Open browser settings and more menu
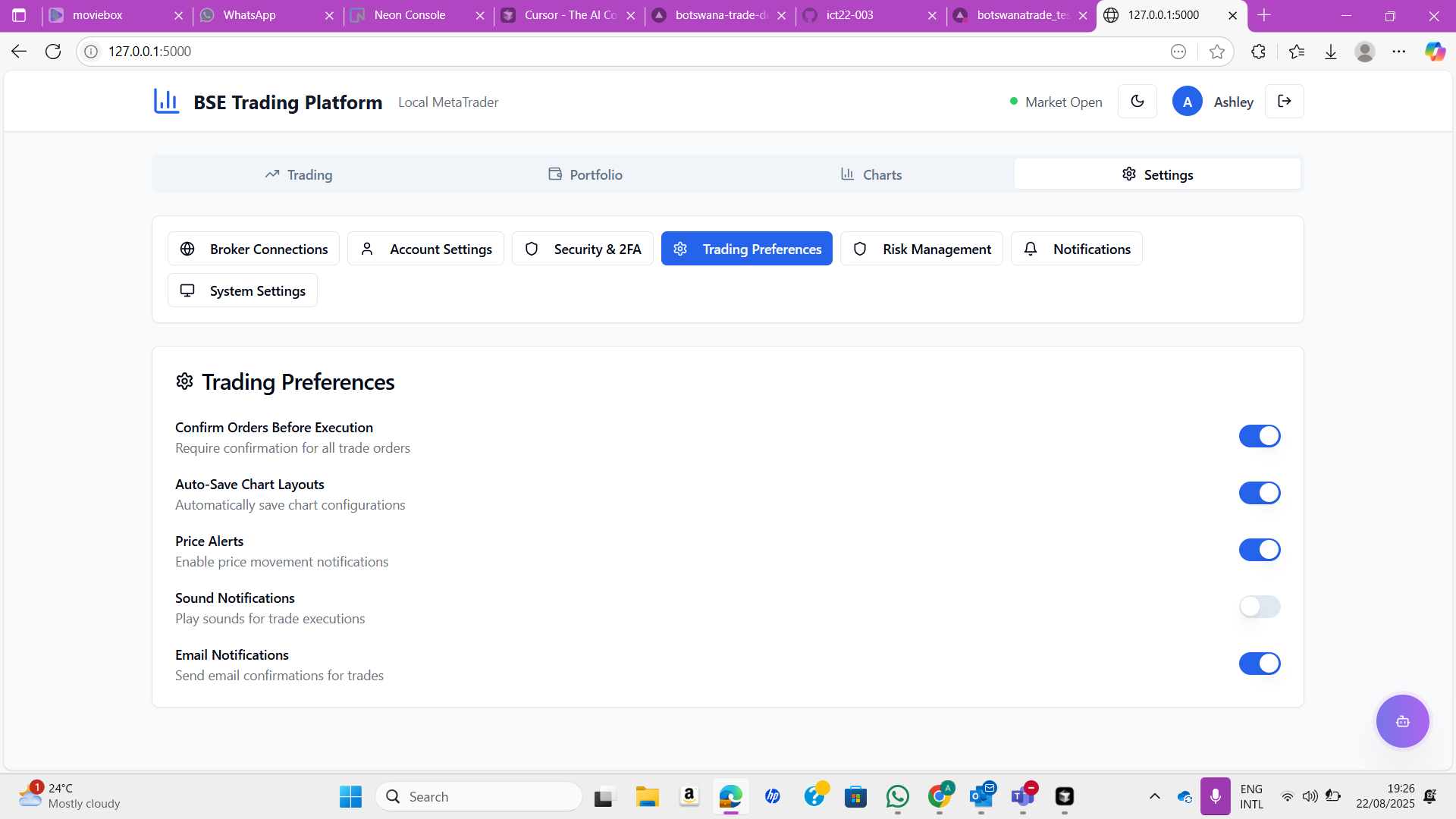 coord(1398,52)
